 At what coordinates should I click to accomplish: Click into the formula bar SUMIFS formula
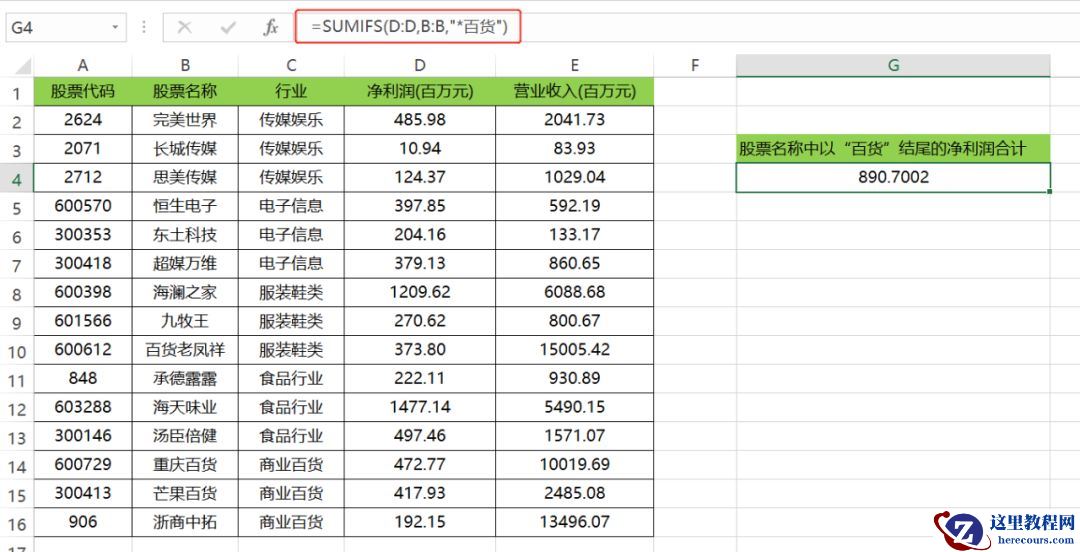[409, 27]
